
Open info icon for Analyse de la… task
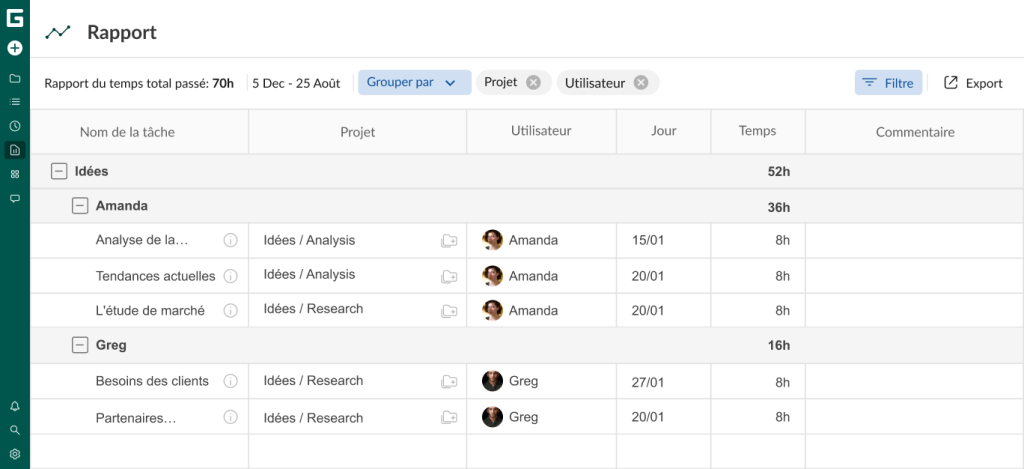(x=231, y=240)
